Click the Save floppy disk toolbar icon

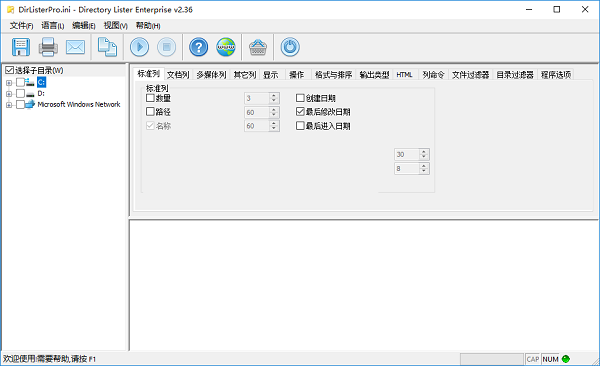click(x=21, y=47)
